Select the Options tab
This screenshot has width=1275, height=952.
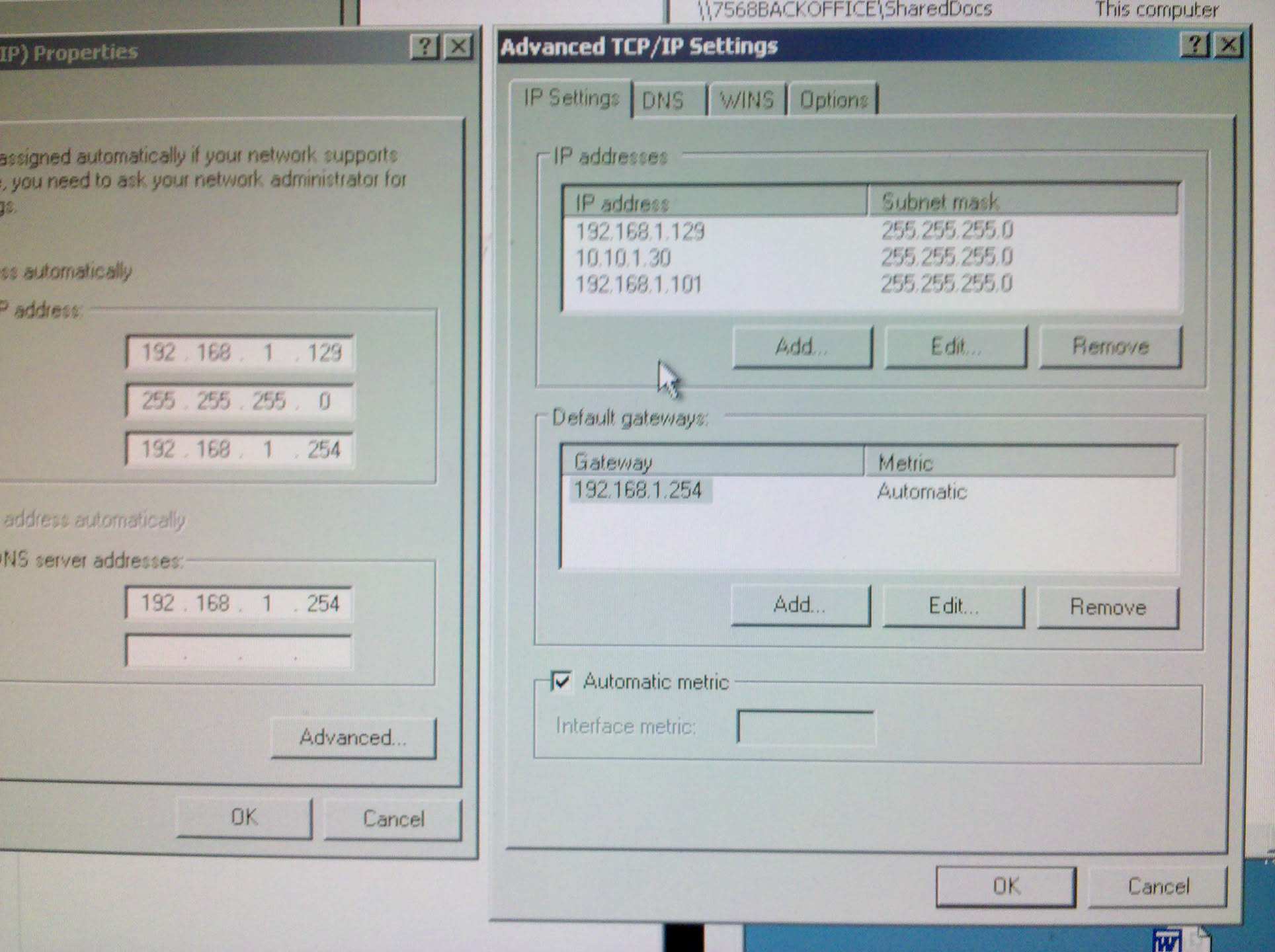point(833,100)
